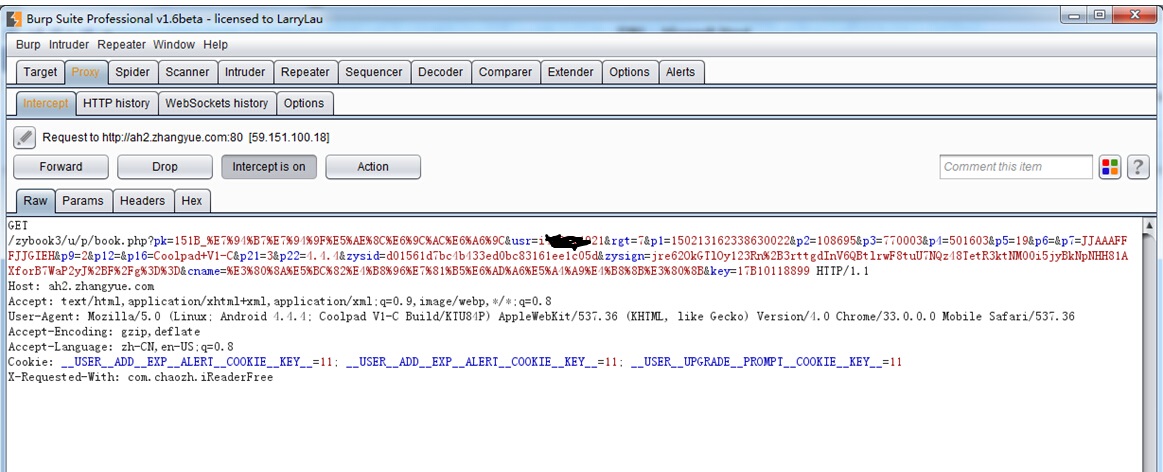The image size is (1163, 472).
Task: Click the Accept: text/html header line
Action: [x=280, y=301]
